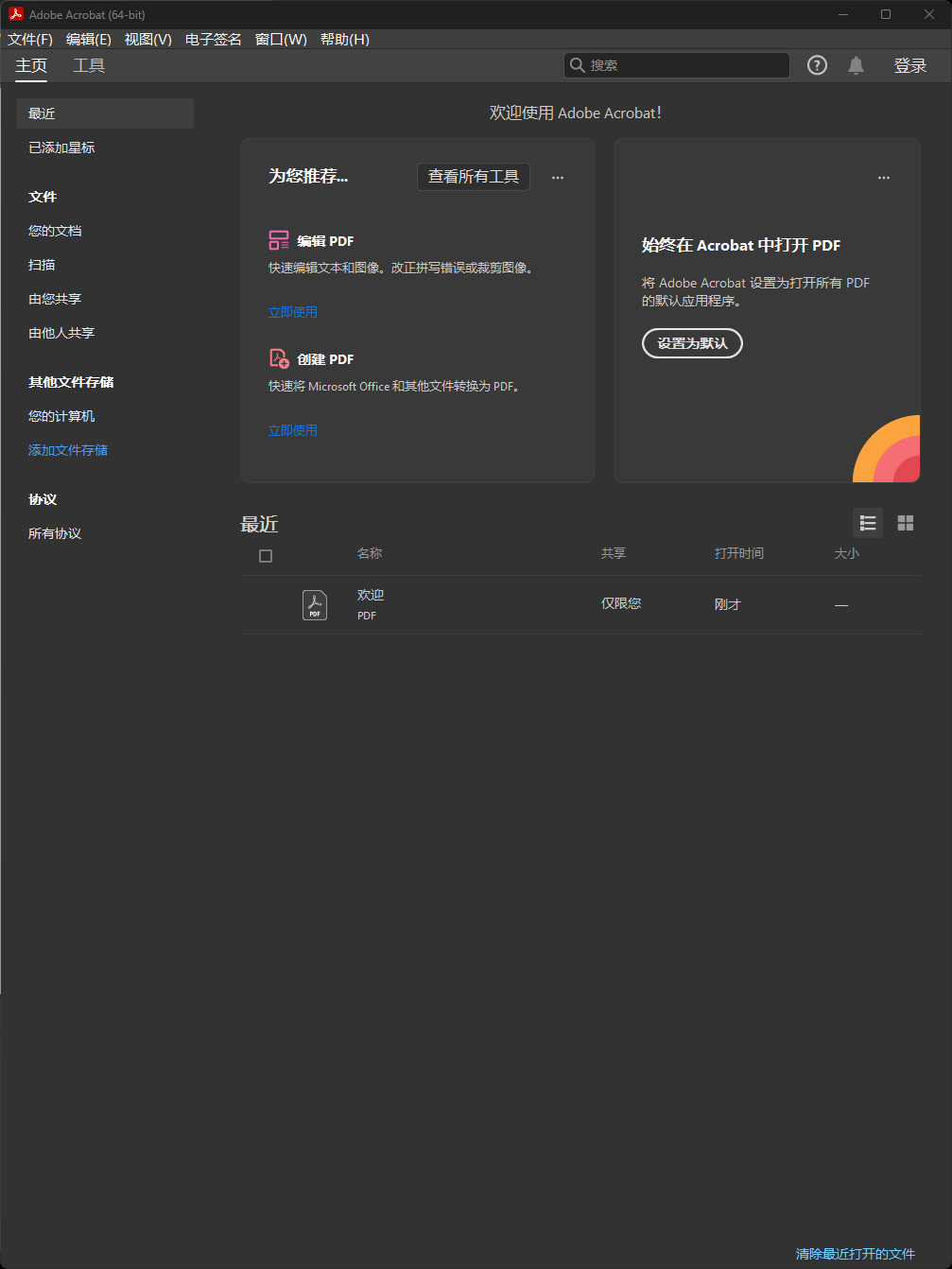The image size is (952, 1269).
Task: Select 扫描 in the sidebar
Action: [x=42, y=265]
